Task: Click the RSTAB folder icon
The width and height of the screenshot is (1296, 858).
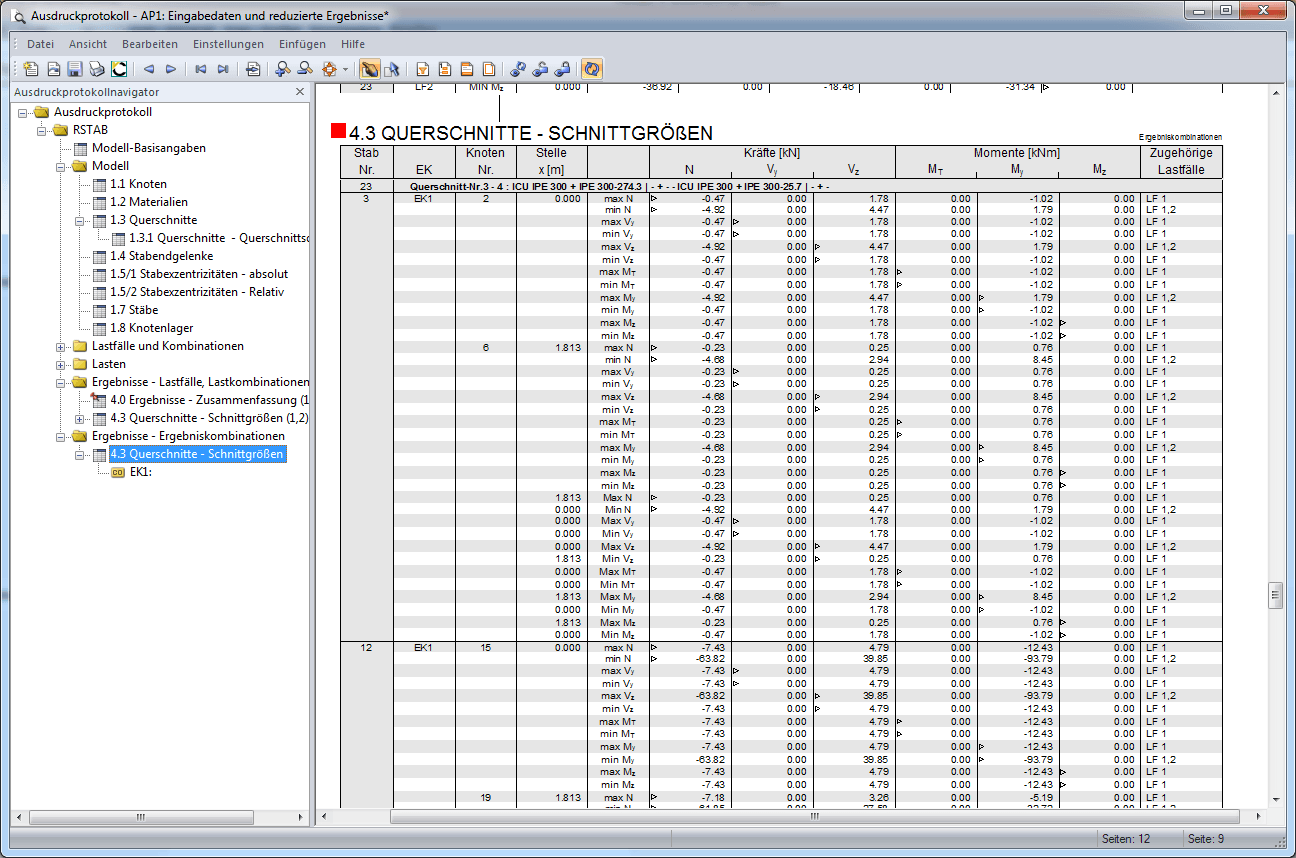Action: [60, 130]
